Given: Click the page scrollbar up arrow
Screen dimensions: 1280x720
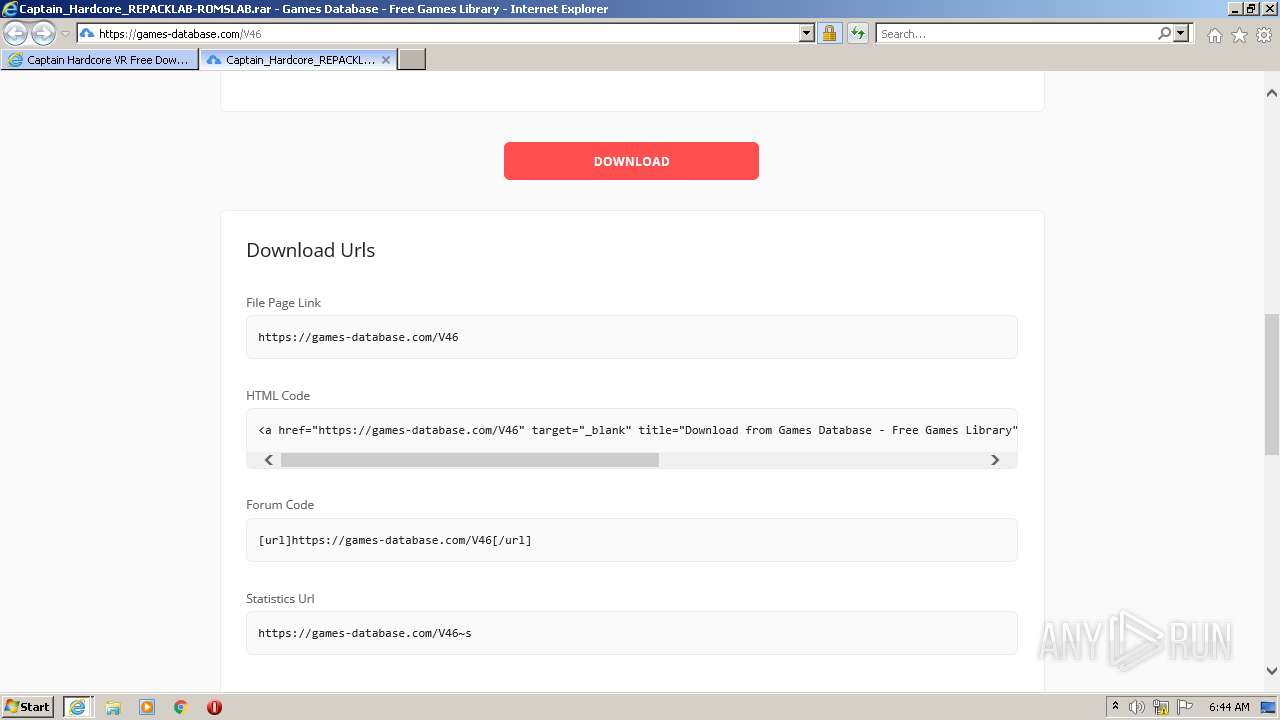Looking at the screenshot, I should [1271, 93].
